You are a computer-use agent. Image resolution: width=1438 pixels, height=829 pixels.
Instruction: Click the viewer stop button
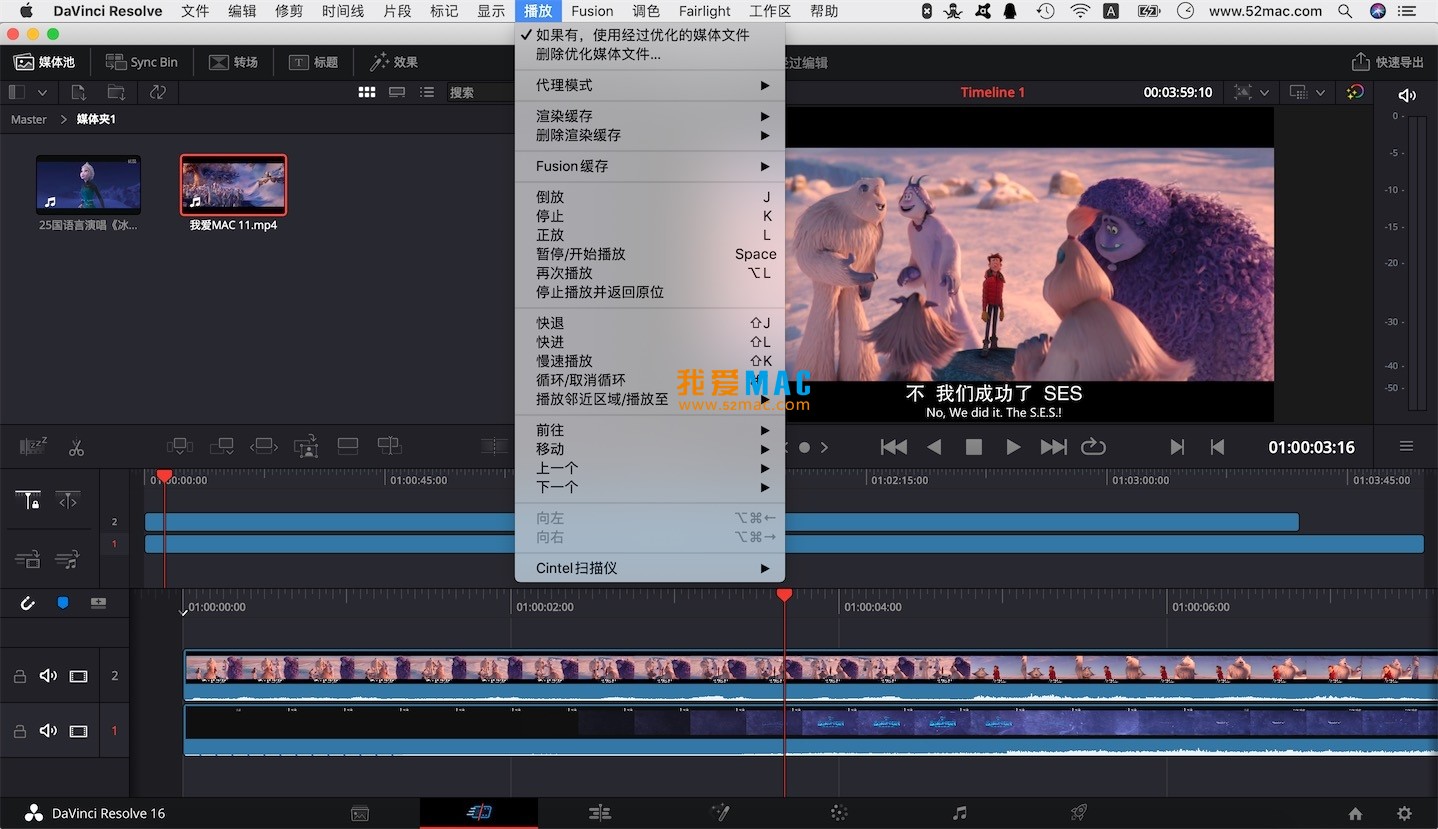(973, 447)
